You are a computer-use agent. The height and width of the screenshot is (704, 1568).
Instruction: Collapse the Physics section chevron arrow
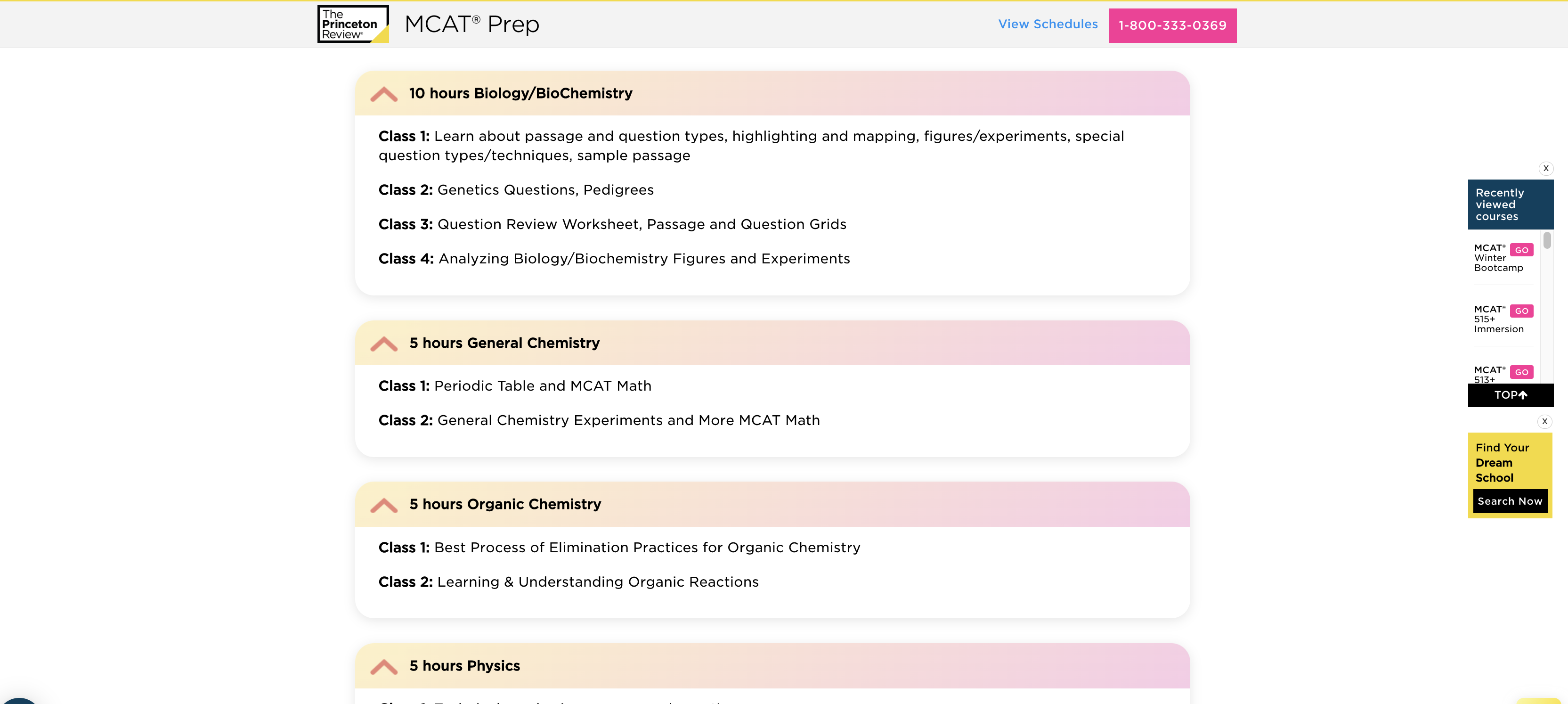(383, 666)
